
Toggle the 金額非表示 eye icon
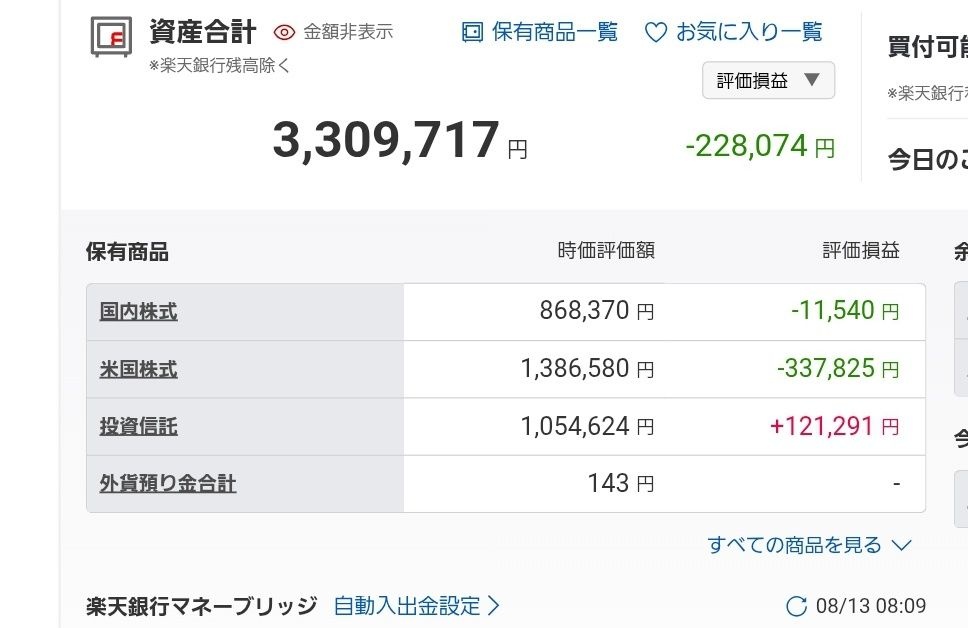point(284,32)
